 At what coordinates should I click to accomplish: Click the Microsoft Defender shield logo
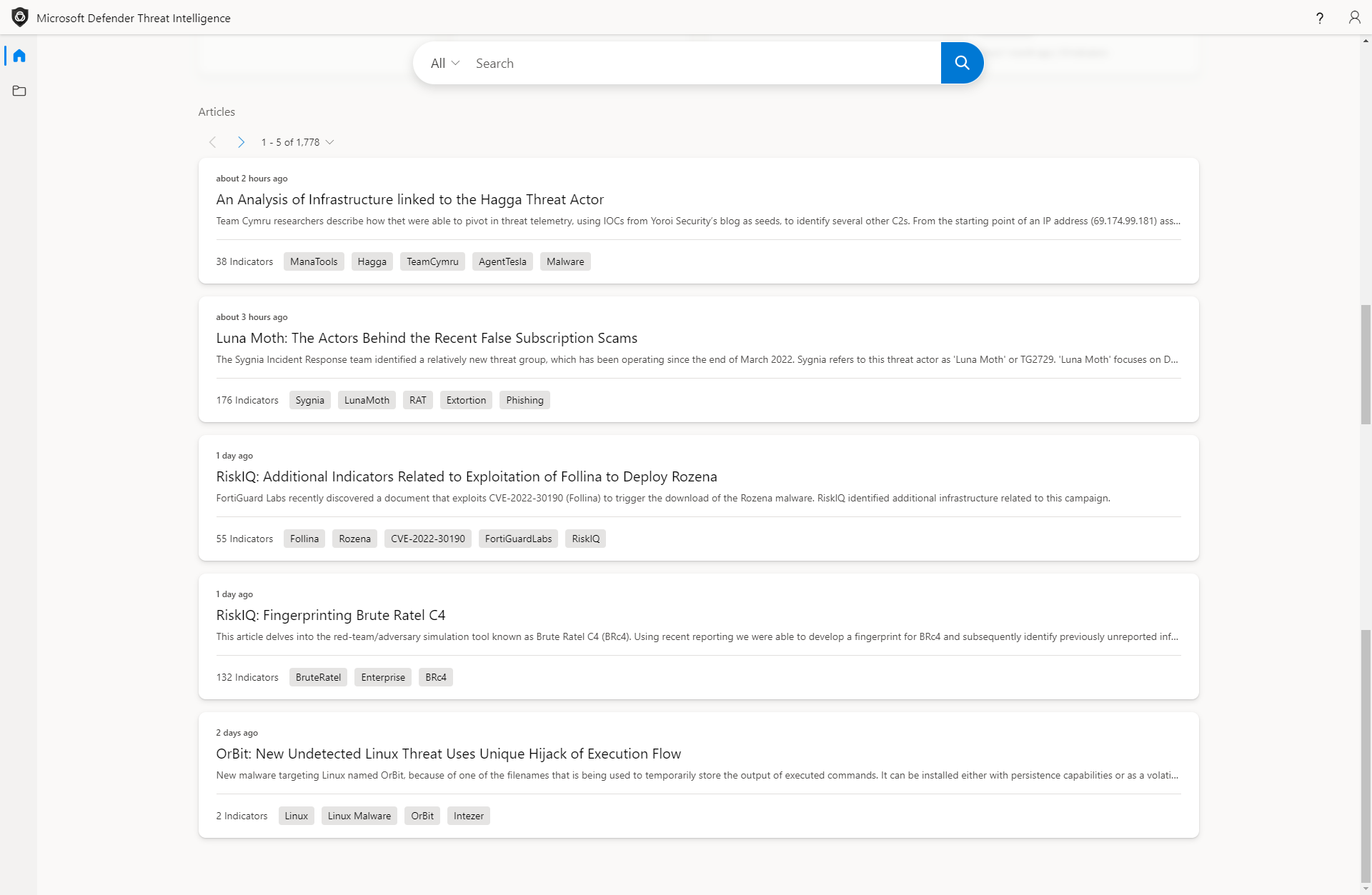pyautogui.click(x=20, y=17)
